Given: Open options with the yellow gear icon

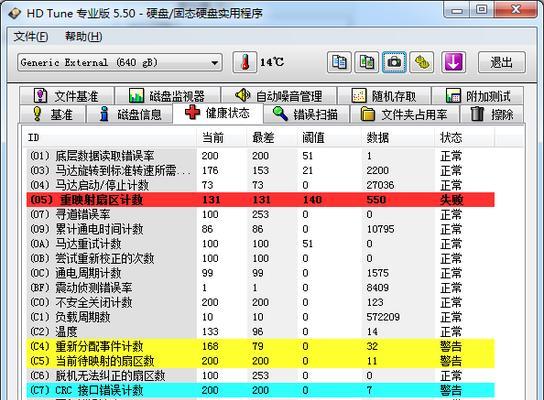Looking at the screenshot, I should point(422,62).
